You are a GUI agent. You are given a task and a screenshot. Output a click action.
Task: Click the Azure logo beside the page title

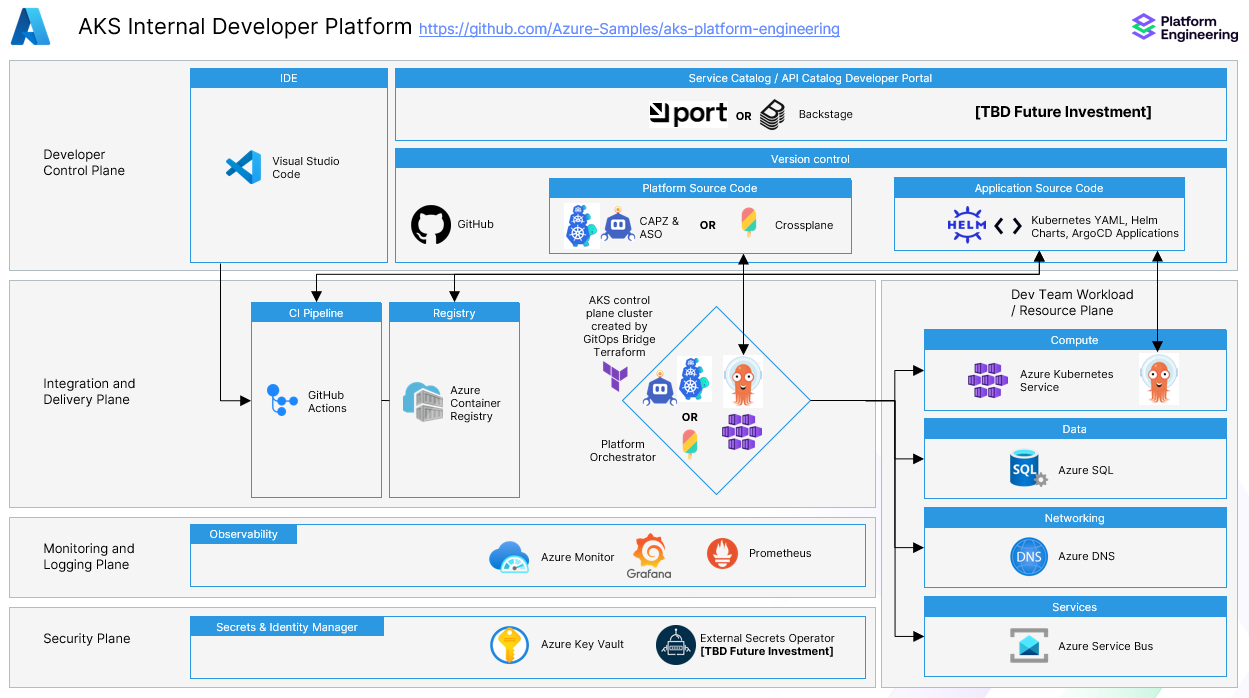(30, 27)
